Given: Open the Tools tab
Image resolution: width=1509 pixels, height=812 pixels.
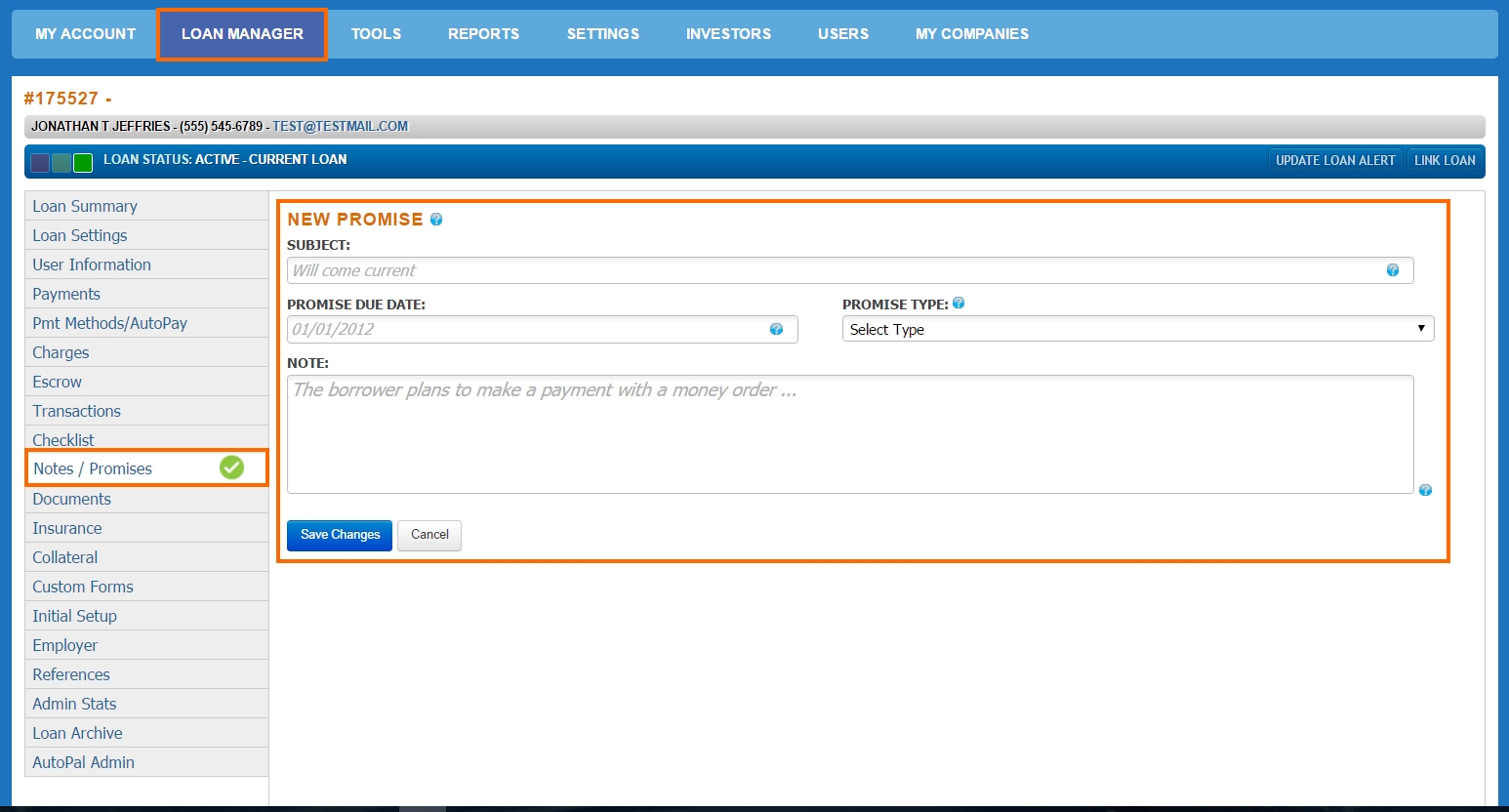Looking at the screenshot, I should pos(376,34).
